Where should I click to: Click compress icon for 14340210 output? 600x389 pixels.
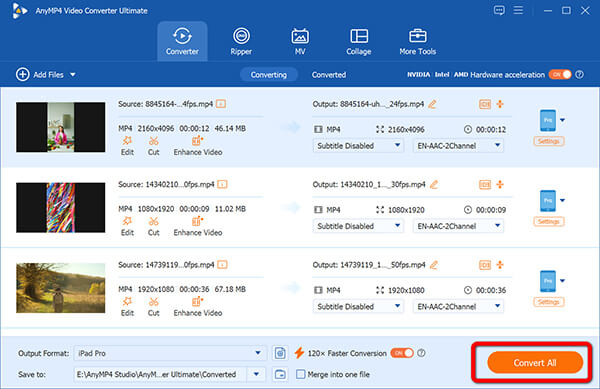[500, 184]
